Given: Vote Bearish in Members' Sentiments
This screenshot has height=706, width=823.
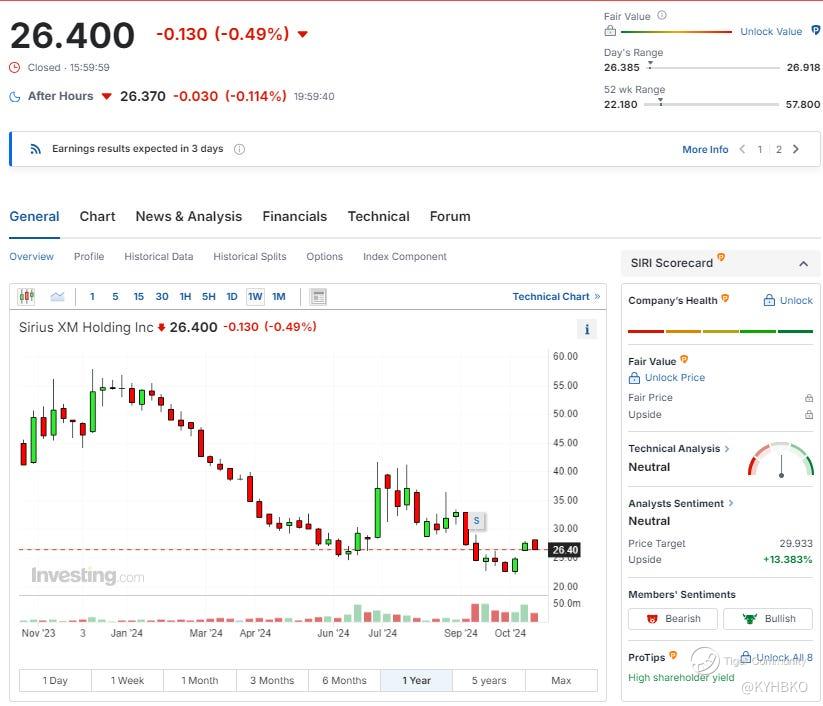Looking at the screenshot, I should point(672,619).
